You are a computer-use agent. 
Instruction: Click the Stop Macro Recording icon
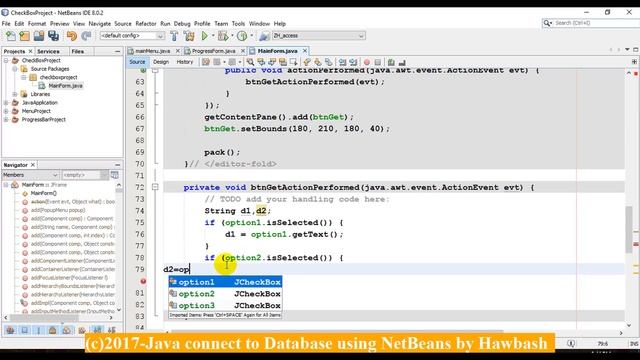tap(378, 62)
